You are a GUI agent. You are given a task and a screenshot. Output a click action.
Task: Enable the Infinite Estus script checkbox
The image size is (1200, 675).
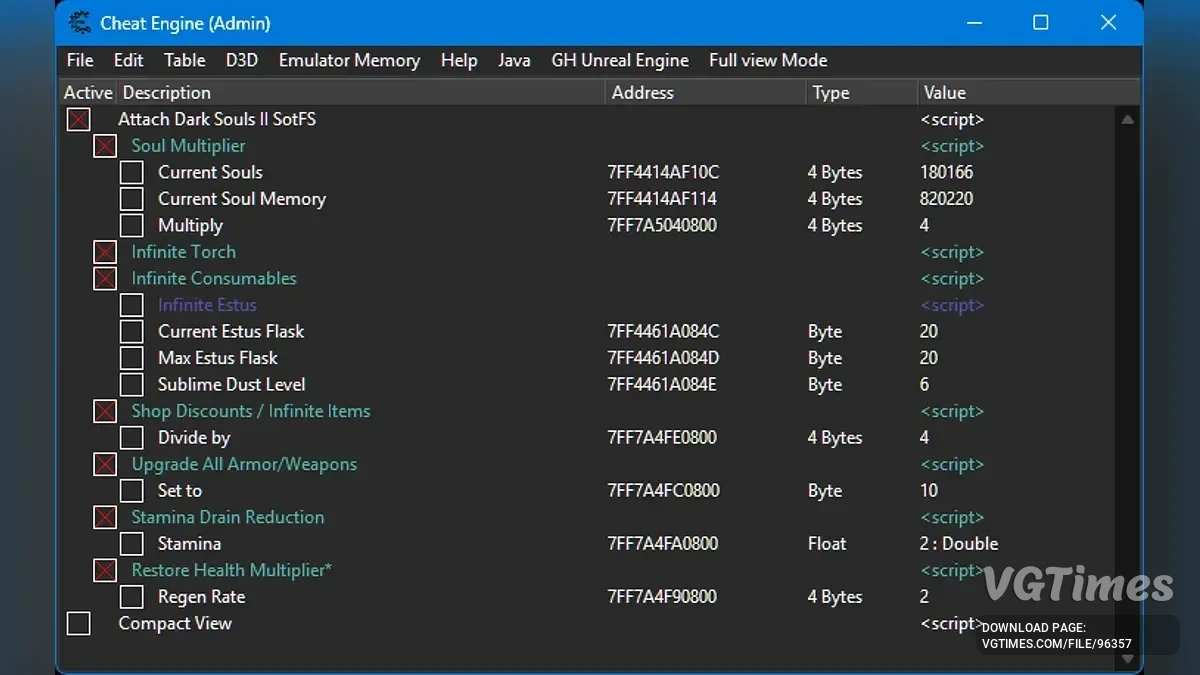tap(132, 305)
